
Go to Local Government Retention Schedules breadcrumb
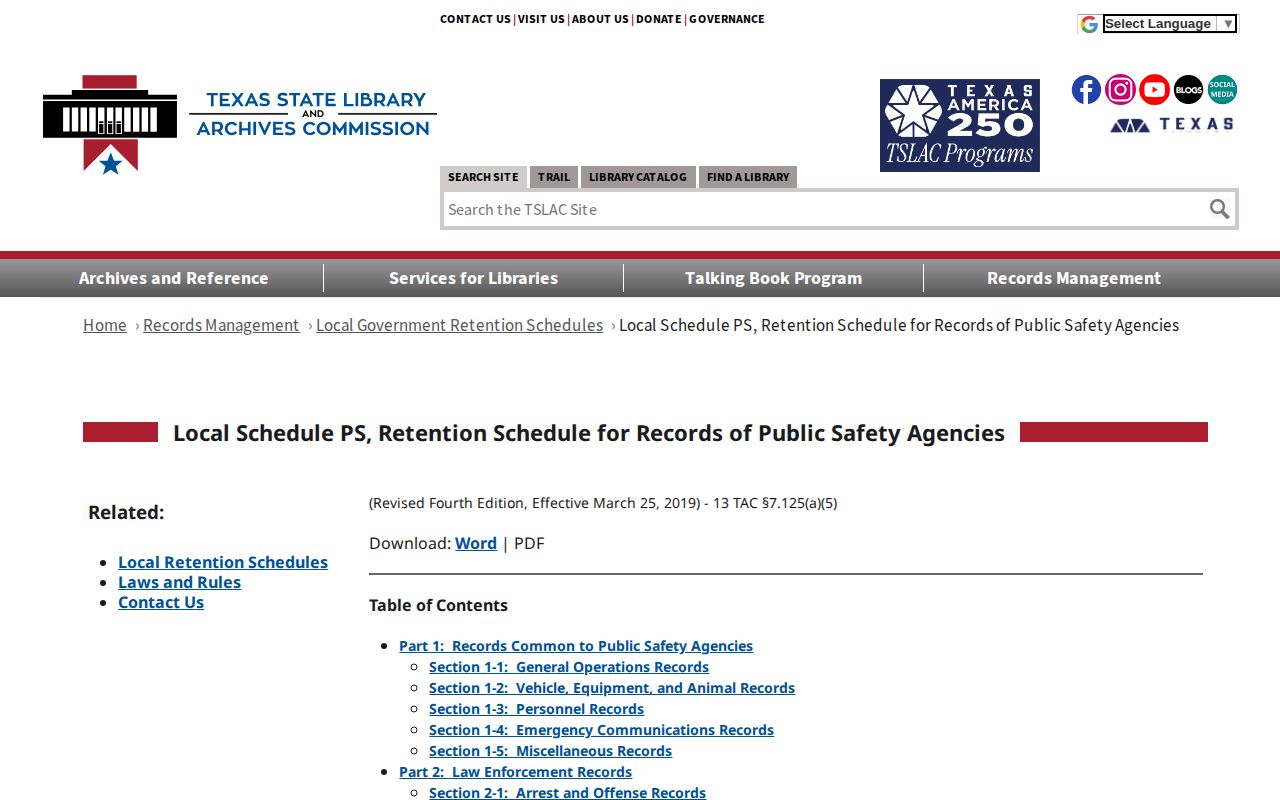coord(460,325)
